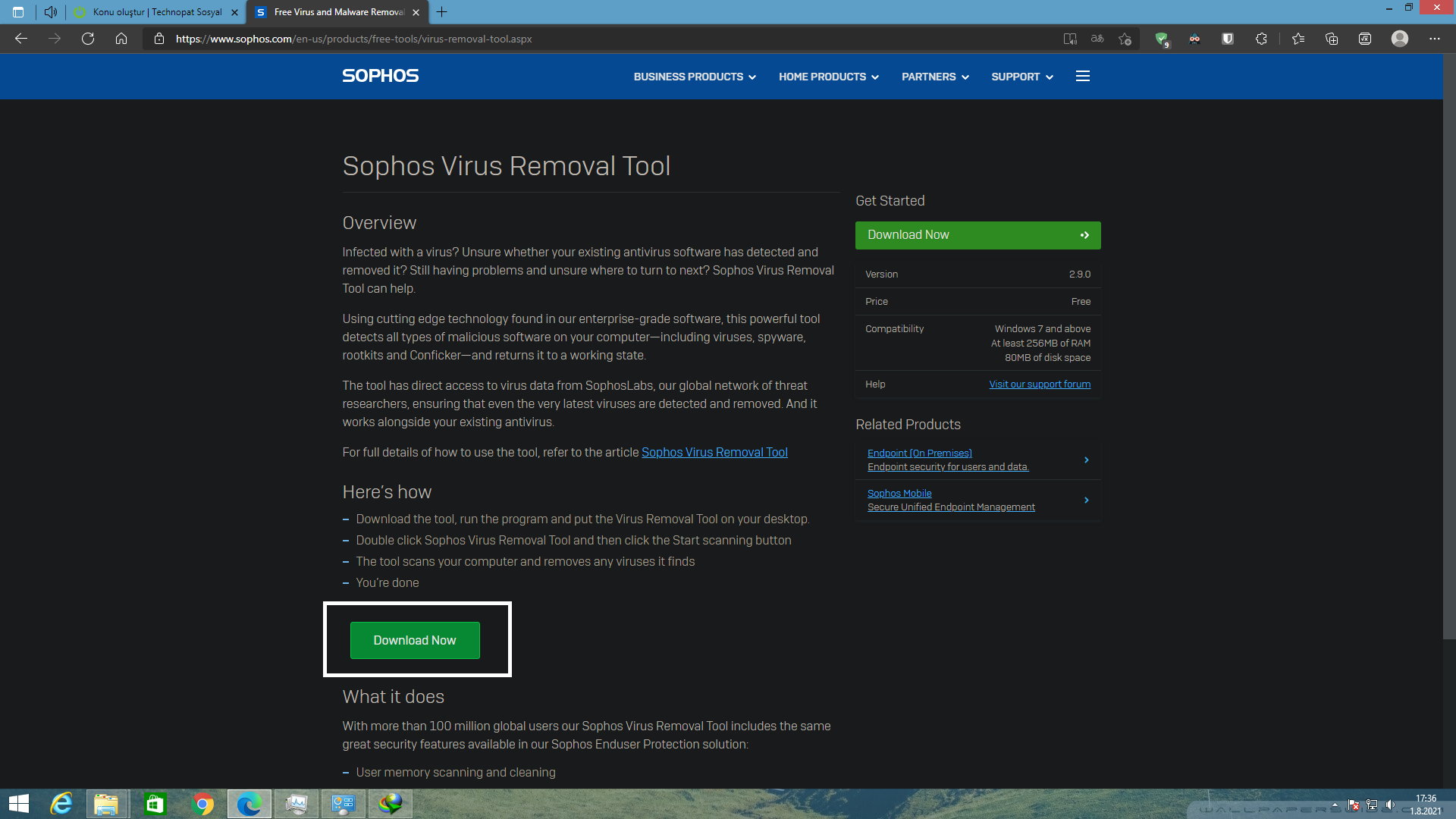This screenshot has width=1456, height=819.
Task: Translate this page using the translate icon
Action: tap(1097, 39)
